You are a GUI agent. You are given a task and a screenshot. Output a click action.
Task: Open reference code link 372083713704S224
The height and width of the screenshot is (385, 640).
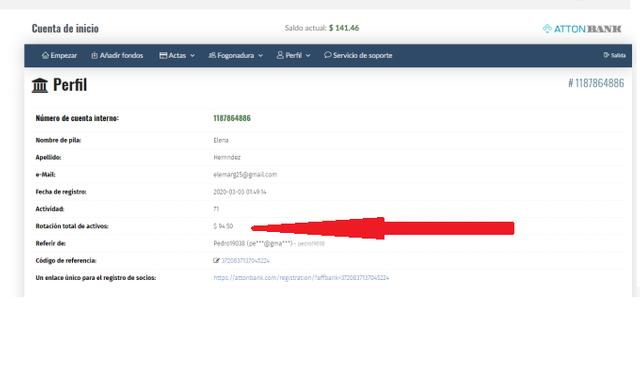click(245, 260)
